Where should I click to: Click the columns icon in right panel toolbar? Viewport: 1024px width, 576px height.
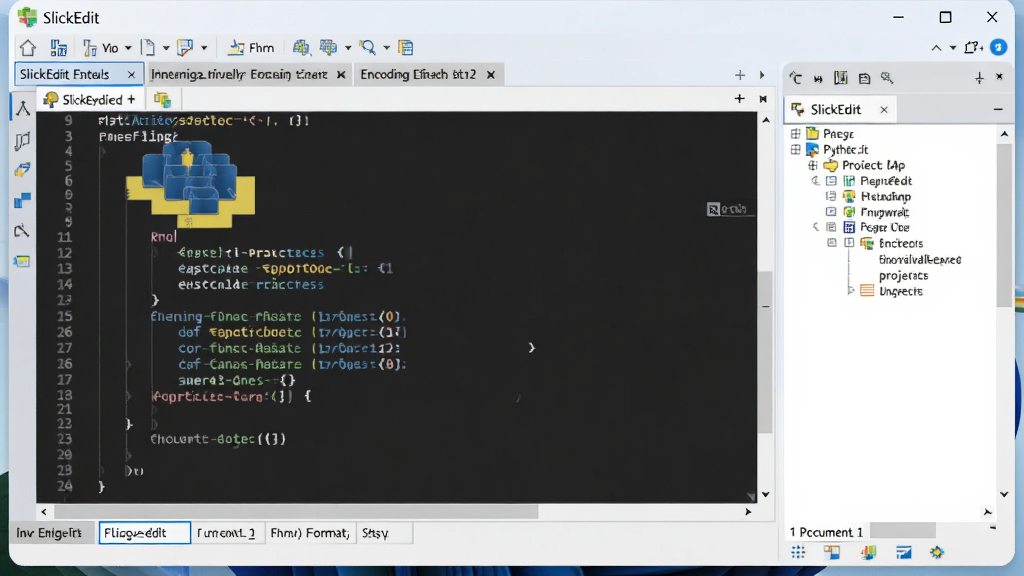tap(841, 78)
